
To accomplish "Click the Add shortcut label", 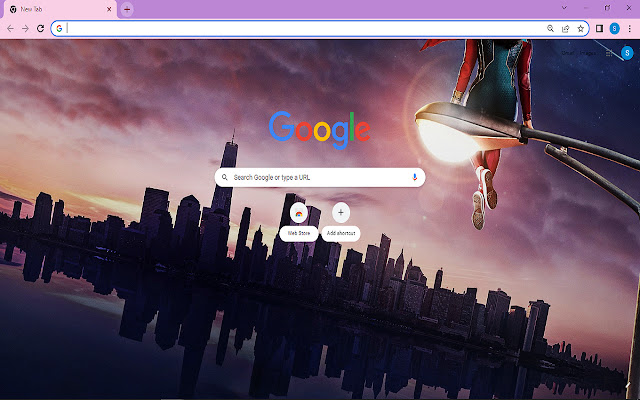I will tap(341, 233).
